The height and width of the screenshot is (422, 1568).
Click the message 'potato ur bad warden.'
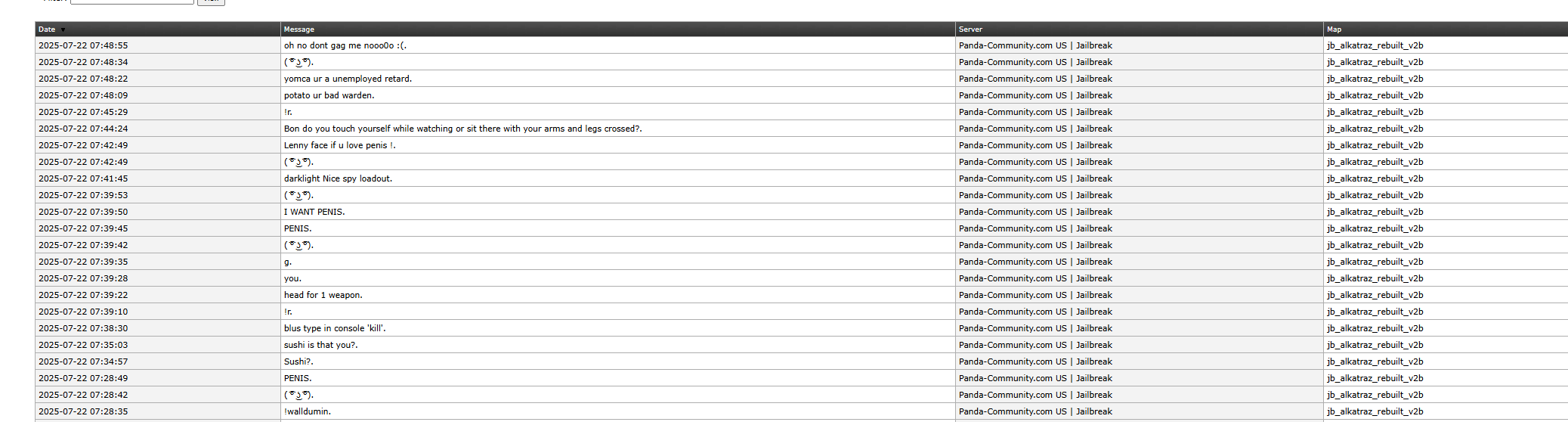[x=329, y=95]
